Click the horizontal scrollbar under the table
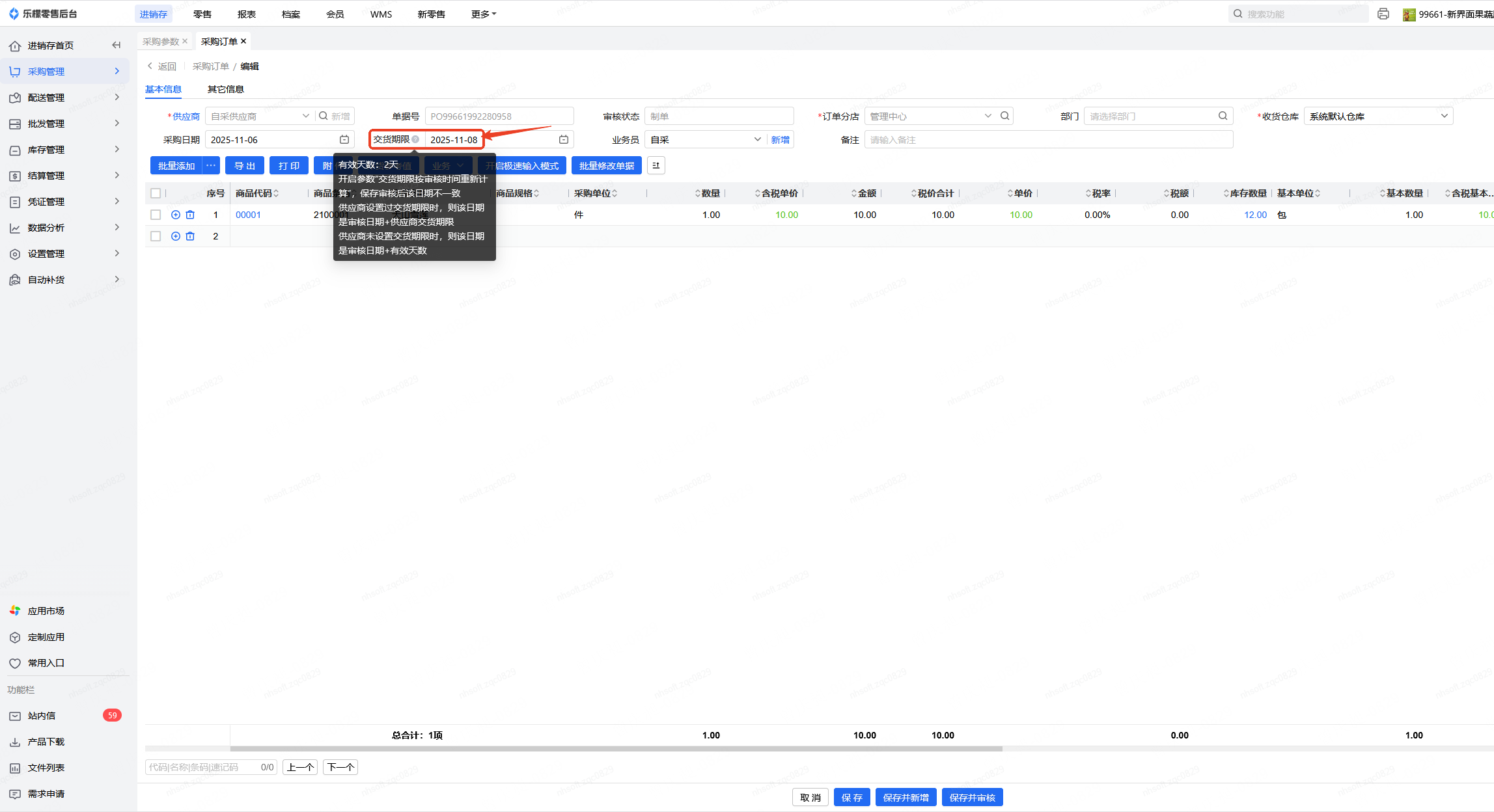 616,749
